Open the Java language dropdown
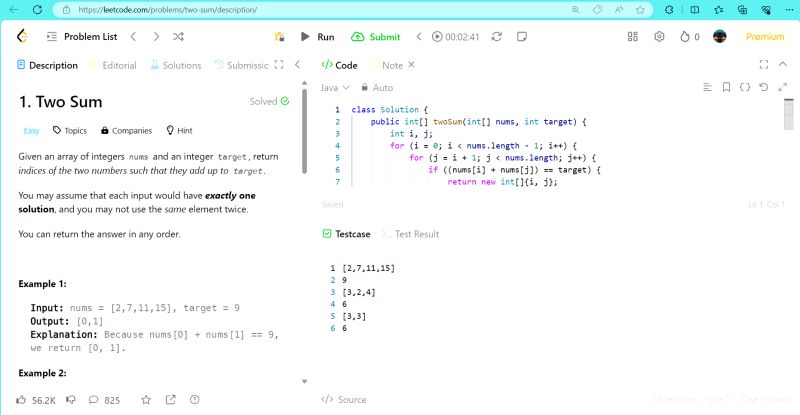This screenshot has height=415, width=800. click(335, 88)
